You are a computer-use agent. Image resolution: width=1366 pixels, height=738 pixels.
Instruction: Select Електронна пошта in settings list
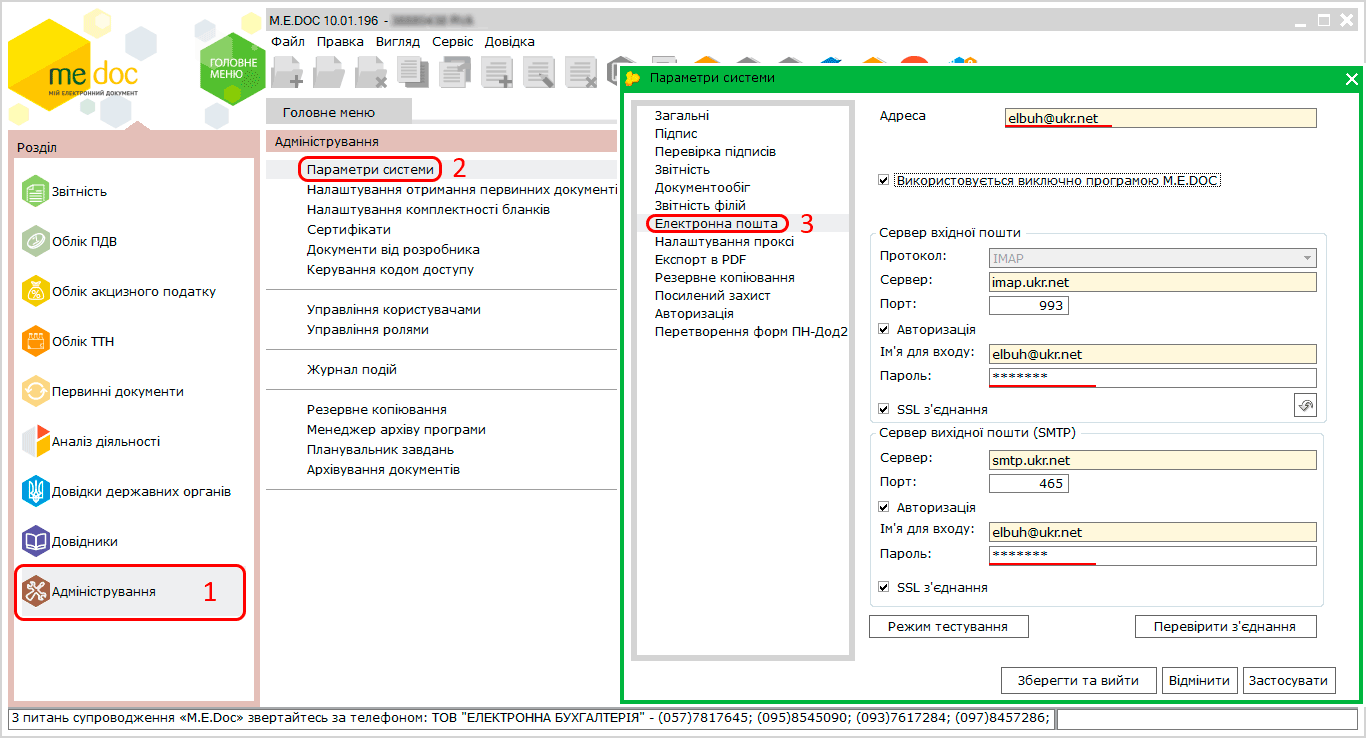716,223
